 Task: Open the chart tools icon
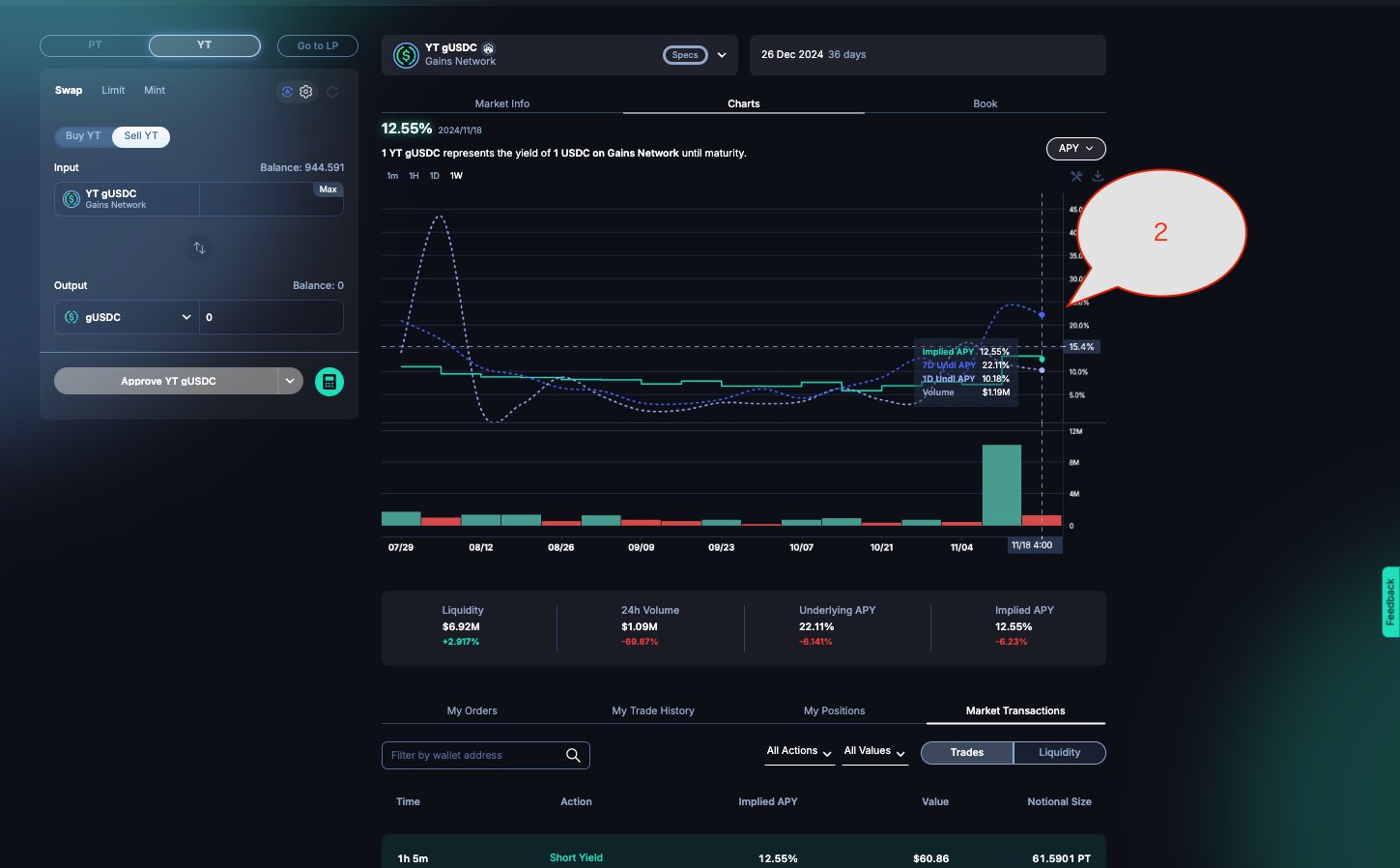click(x=1076, y=176)
